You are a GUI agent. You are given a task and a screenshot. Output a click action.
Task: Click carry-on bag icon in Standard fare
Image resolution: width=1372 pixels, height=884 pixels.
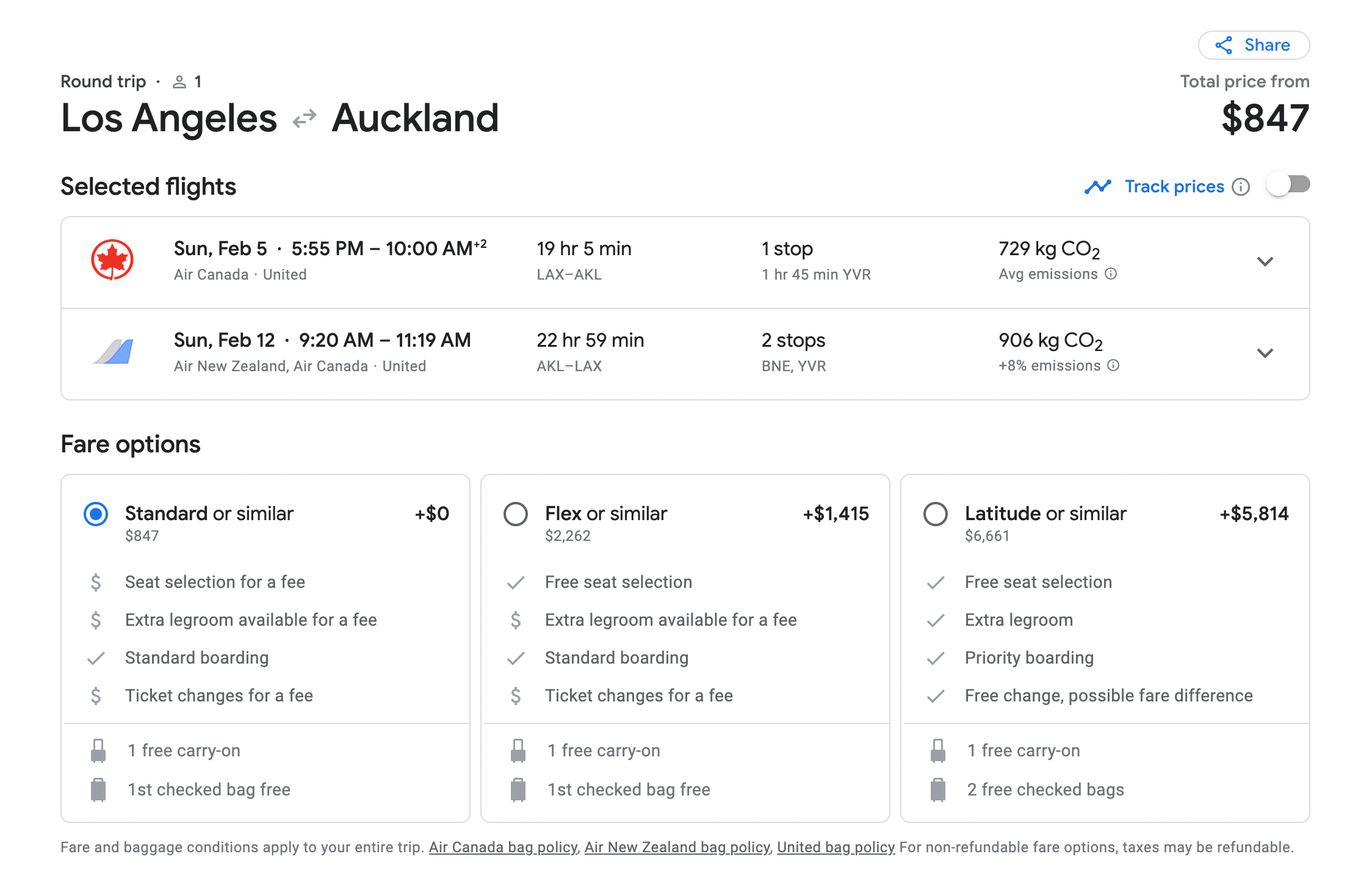[x=98, y=751]
